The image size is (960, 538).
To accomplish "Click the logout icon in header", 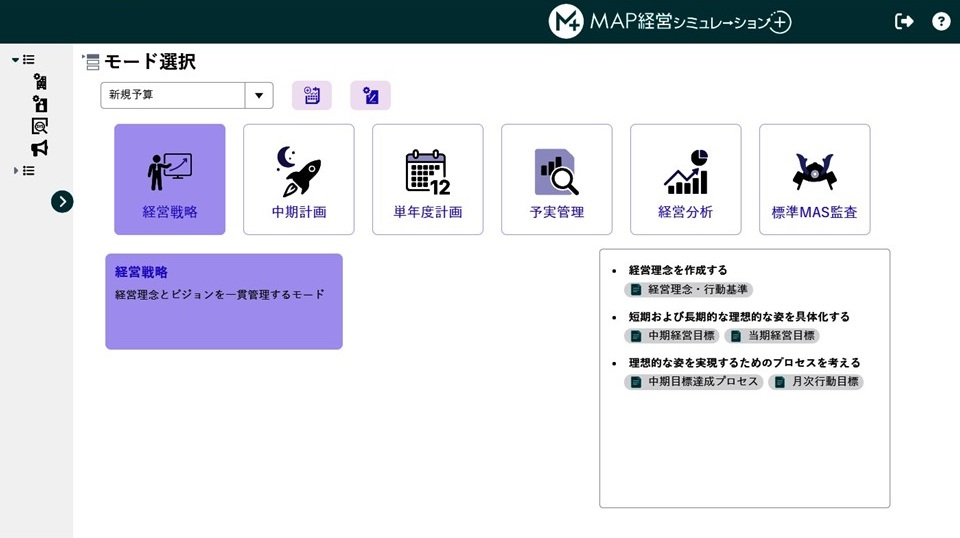I will point(904,21).
